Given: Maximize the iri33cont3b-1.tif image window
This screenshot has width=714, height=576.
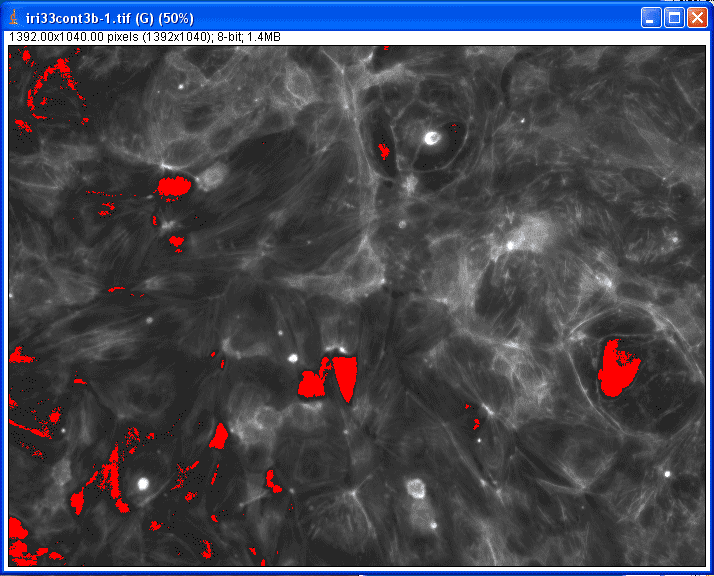Looking at the screenshot, I should pyautogui.click(x=674, y=18).
